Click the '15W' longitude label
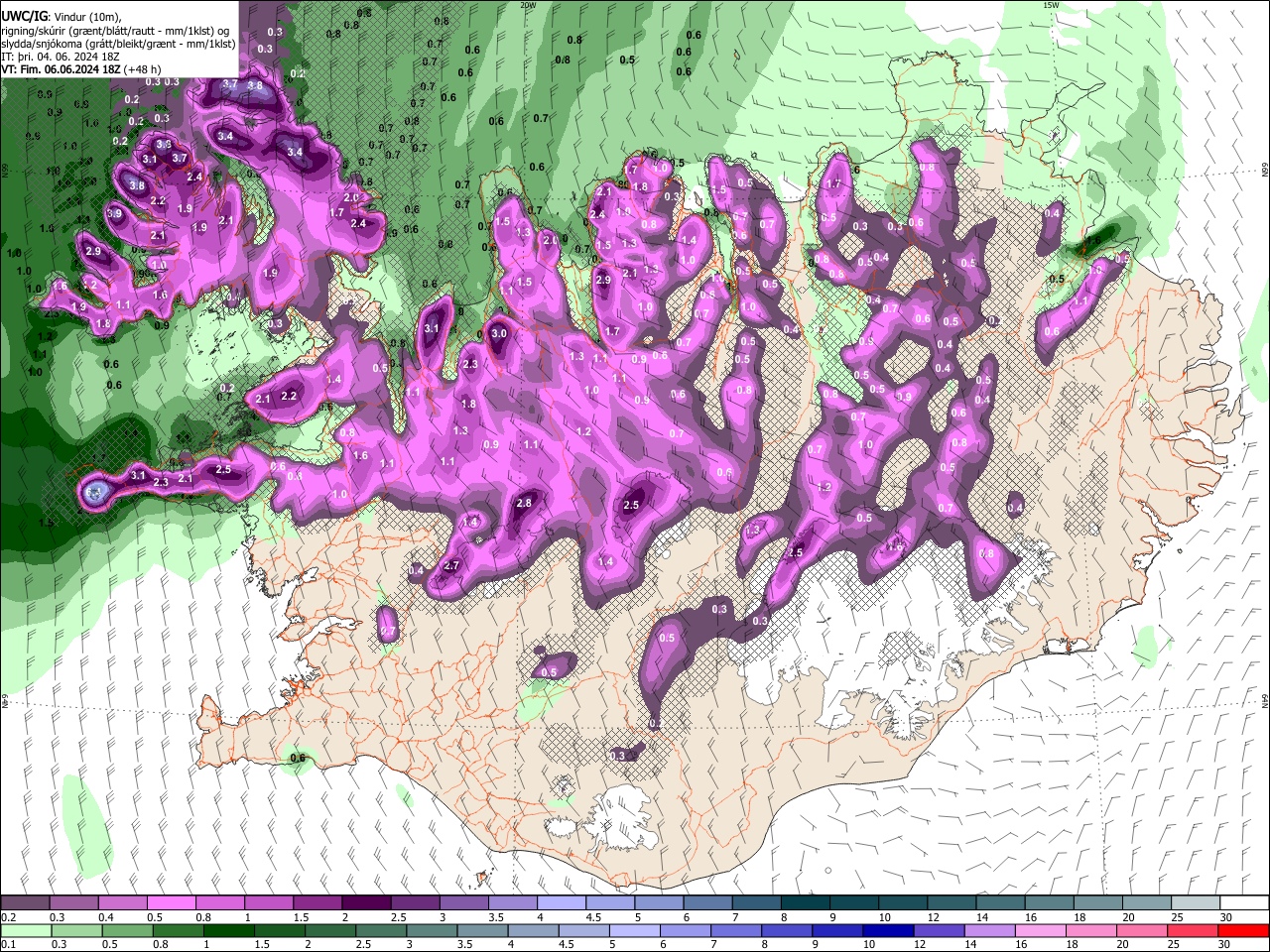The height and width of the screenshot is (952, 1270). 1051,5
